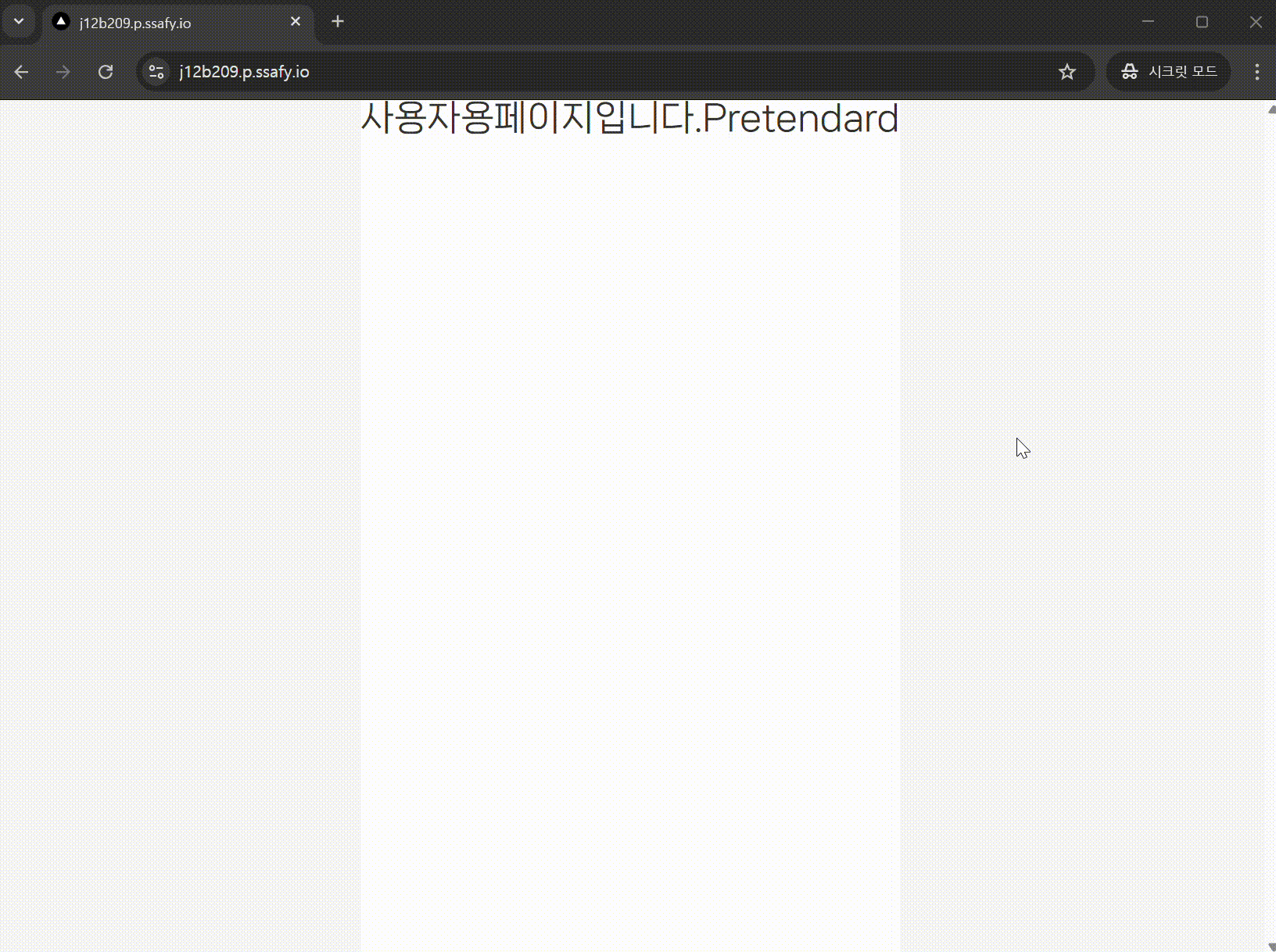The image size is (1276, 952).
Task: Go forward with the forward arrow
Action: coord(63,72)
